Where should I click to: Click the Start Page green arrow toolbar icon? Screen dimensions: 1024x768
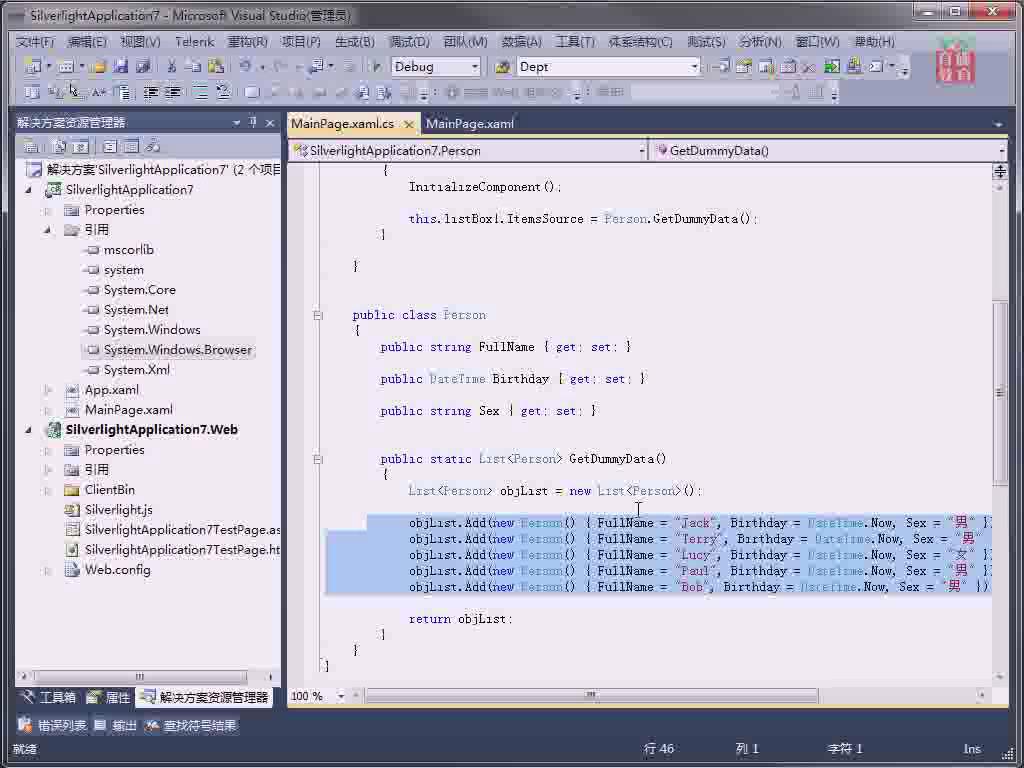832,66
